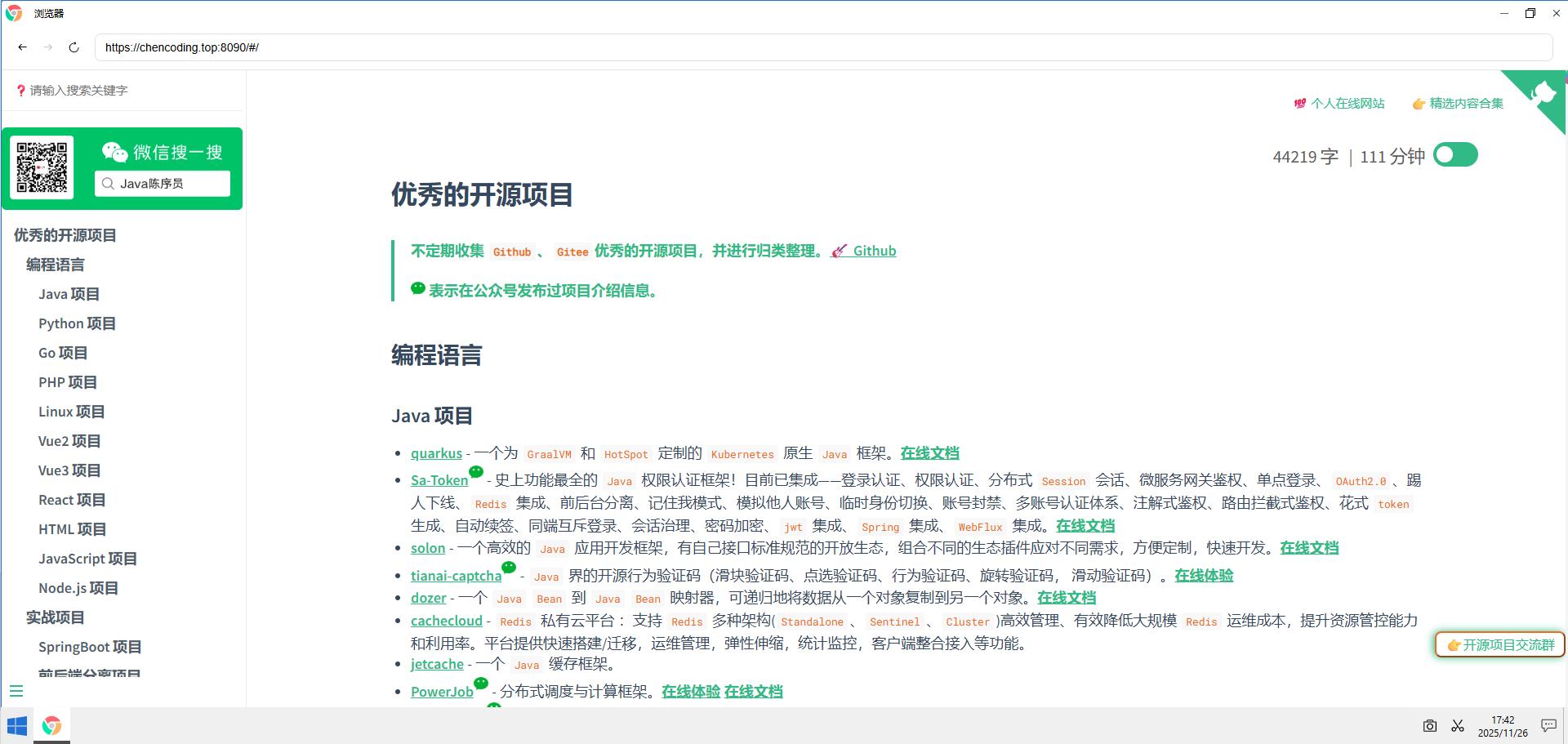Screen dimensions: 1568x744
Task: Open the GitHub corner octocat icon
Action: pyautogui.click(x=1542, y=94)
